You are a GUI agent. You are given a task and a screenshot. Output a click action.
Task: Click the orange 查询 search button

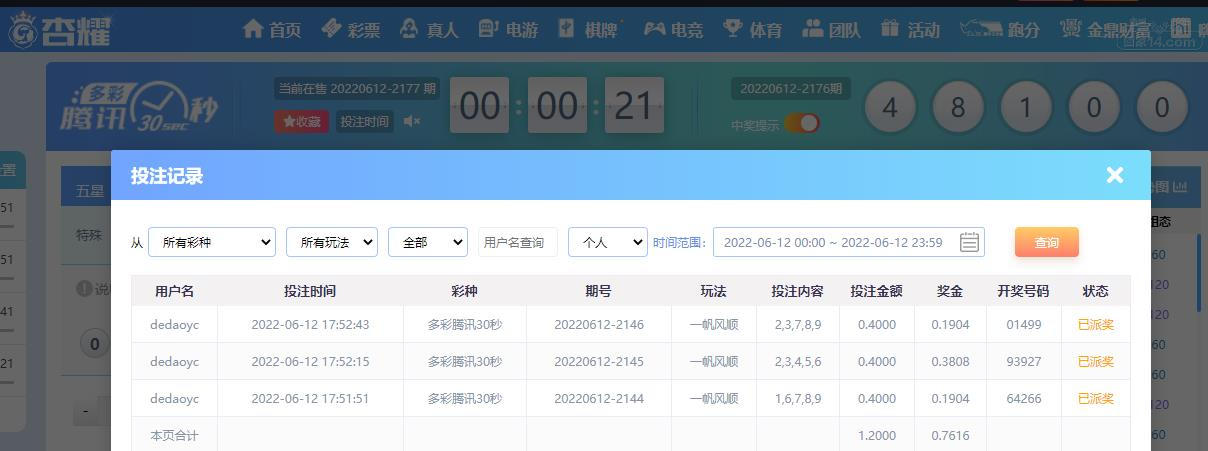(x=1047, y=242)
